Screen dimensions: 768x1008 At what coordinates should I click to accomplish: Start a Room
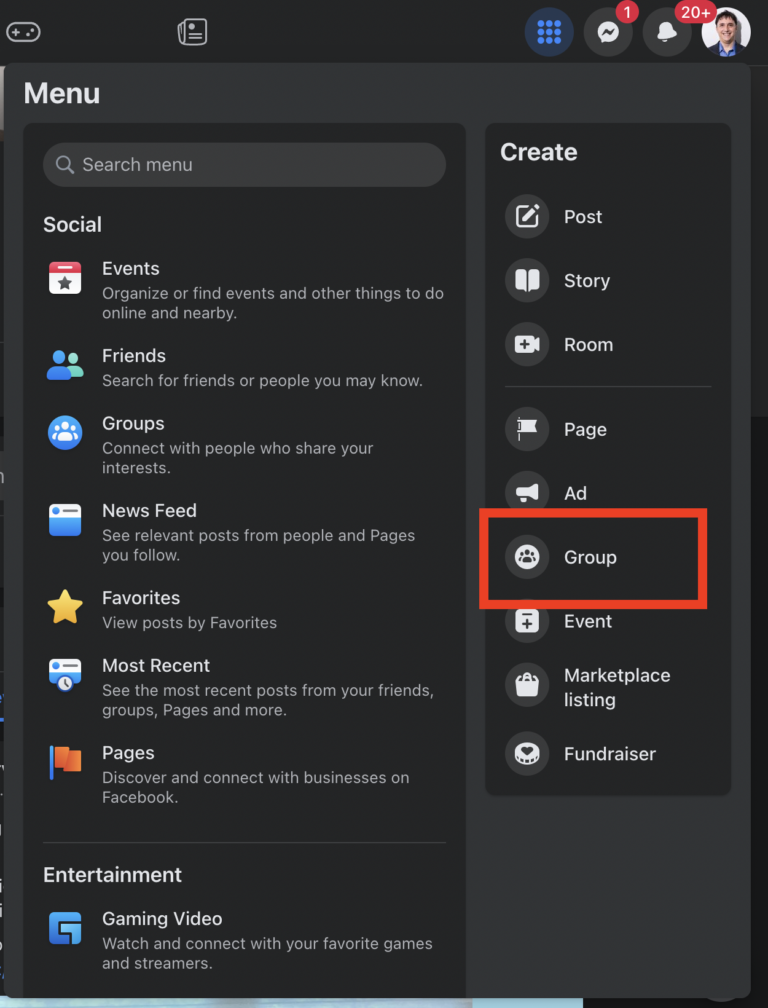(527, 345)
